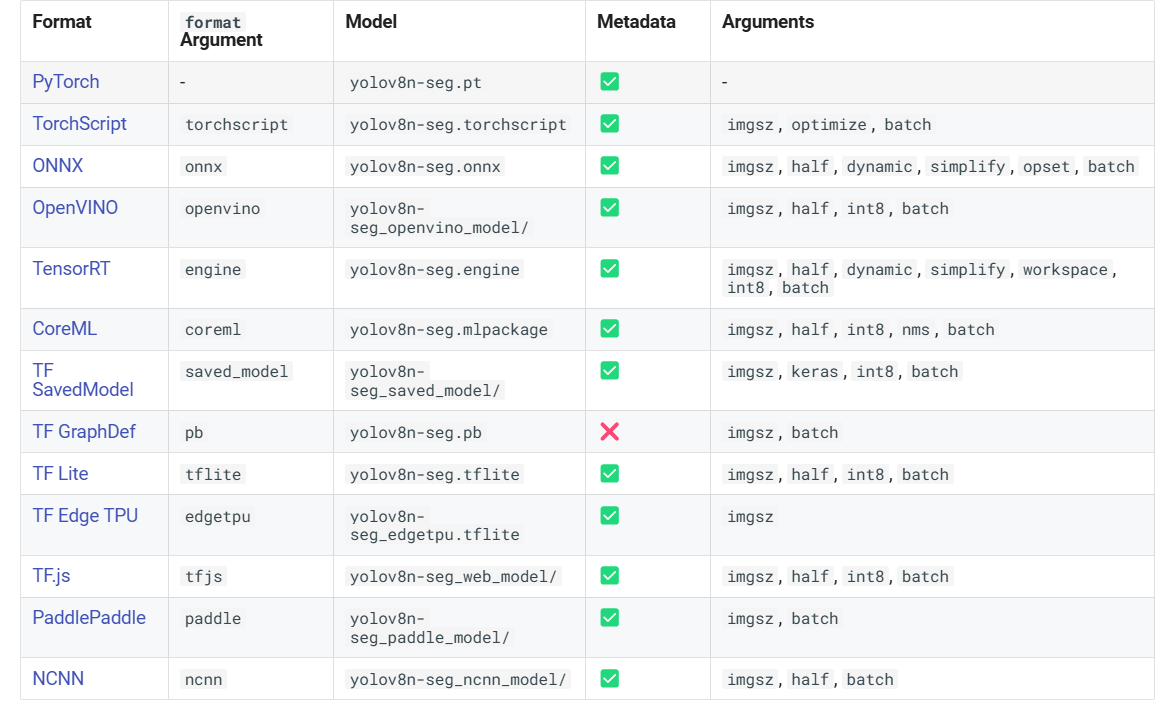The image size is (1175, 704).
Task: Follow the TF SavedModel link
Action: tap(82, 380)
